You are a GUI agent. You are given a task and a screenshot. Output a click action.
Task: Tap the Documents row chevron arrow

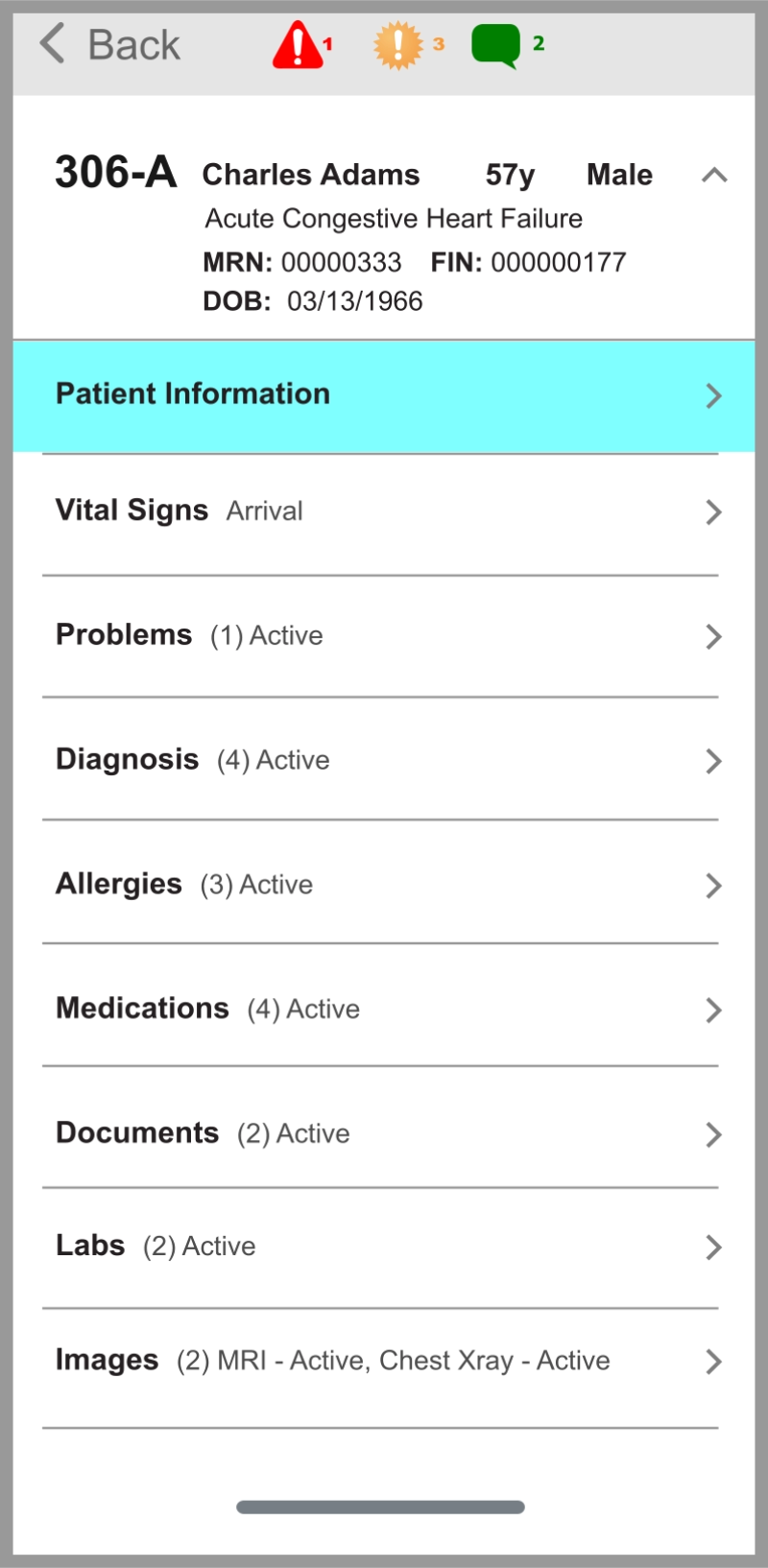[713, 1134]
